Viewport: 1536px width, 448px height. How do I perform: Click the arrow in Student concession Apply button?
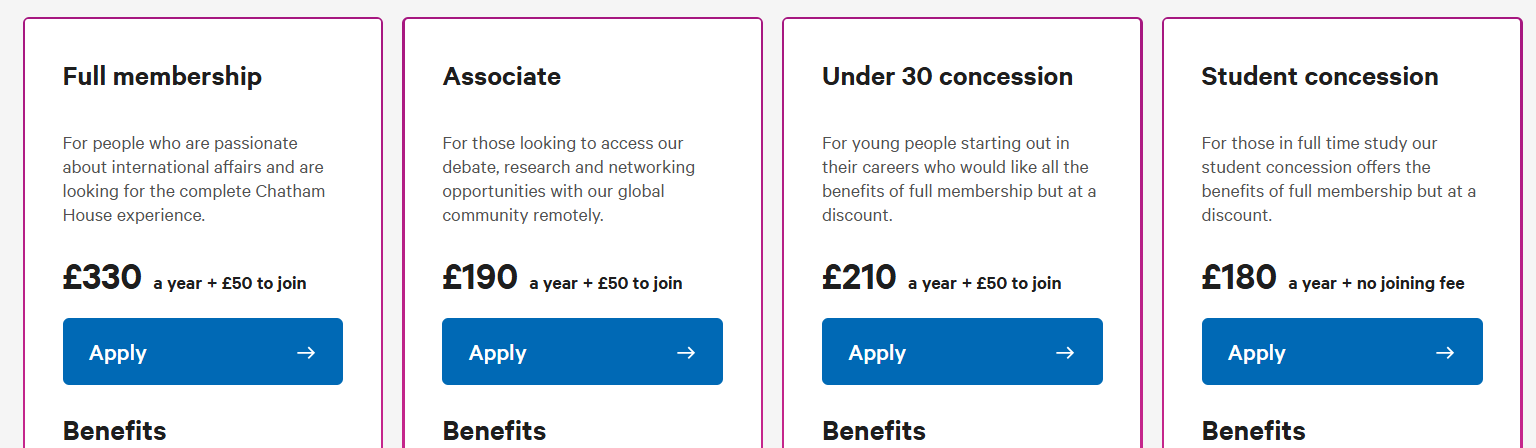[x=1444, y=352]
